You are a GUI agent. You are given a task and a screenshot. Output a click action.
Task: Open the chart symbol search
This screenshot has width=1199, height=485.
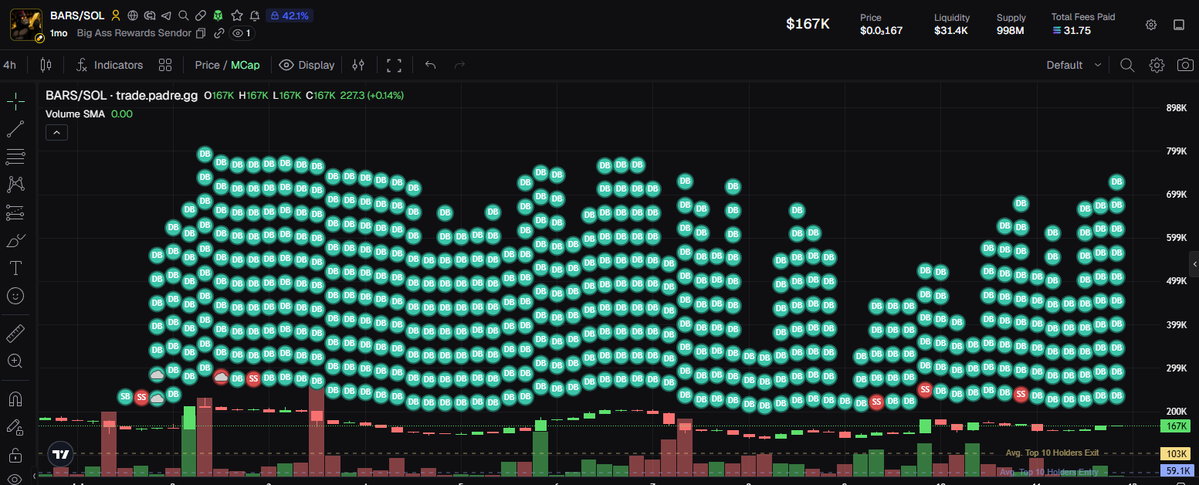pos(1127,65)
